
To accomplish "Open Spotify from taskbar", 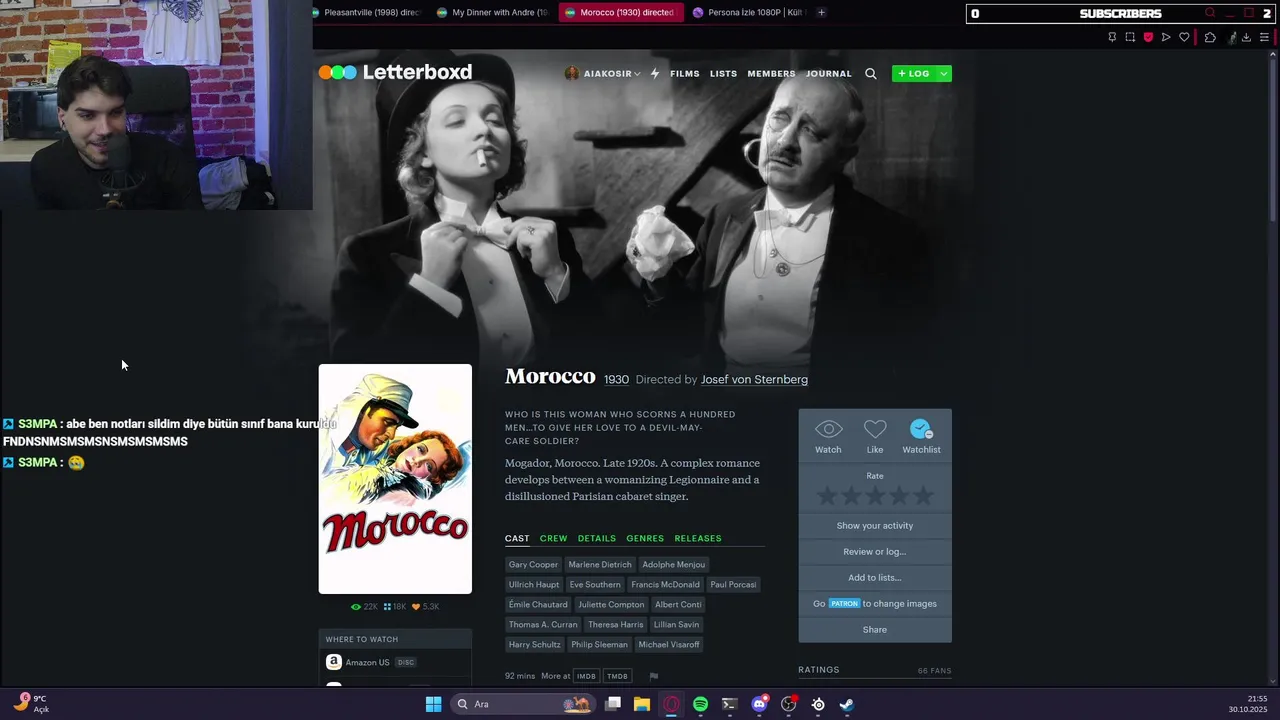I will (x=700, y=704).
